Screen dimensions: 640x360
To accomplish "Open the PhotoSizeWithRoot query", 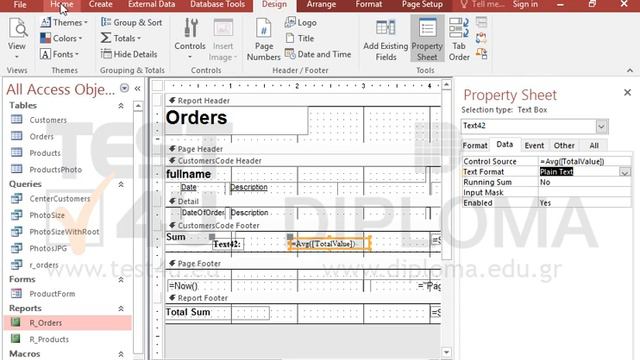I will (64, 232).
